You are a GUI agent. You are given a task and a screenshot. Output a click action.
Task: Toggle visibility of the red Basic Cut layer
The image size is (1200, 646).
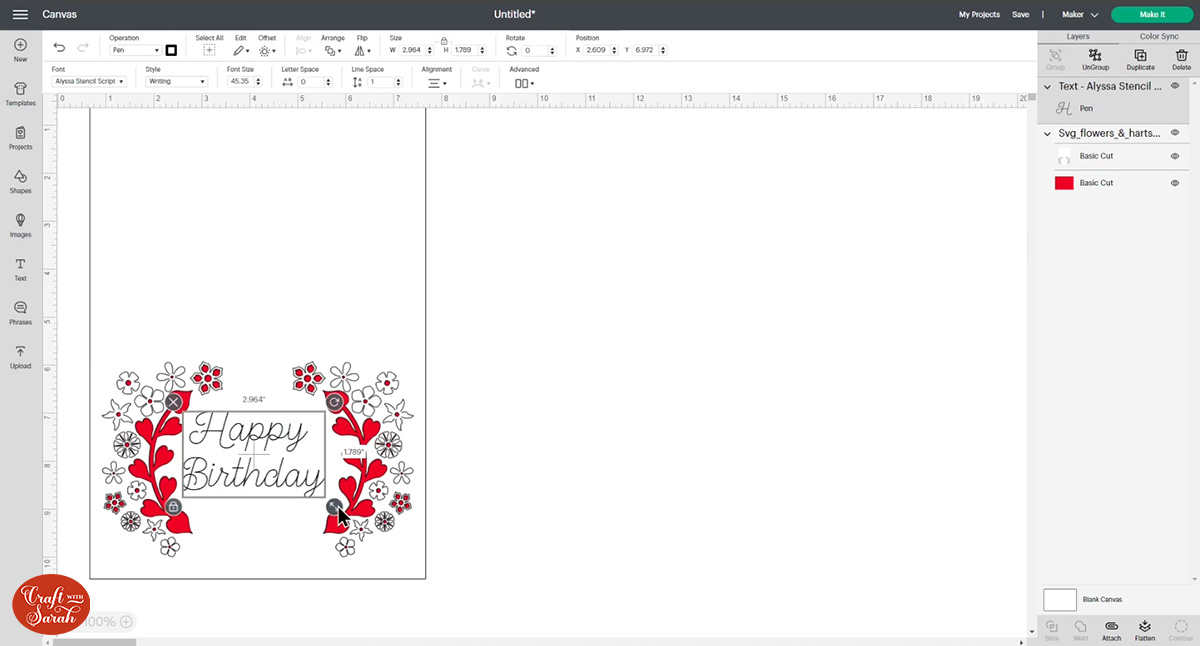1175,182
